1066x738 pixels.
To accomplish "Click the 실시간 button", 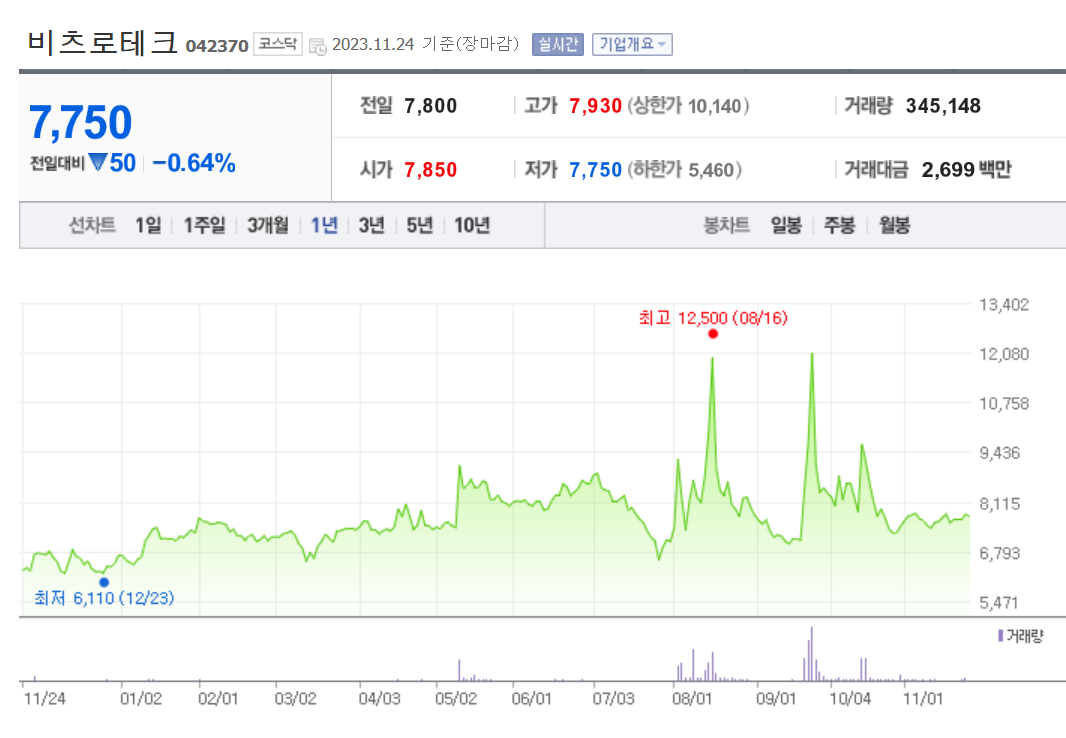I will coord(557,44).
